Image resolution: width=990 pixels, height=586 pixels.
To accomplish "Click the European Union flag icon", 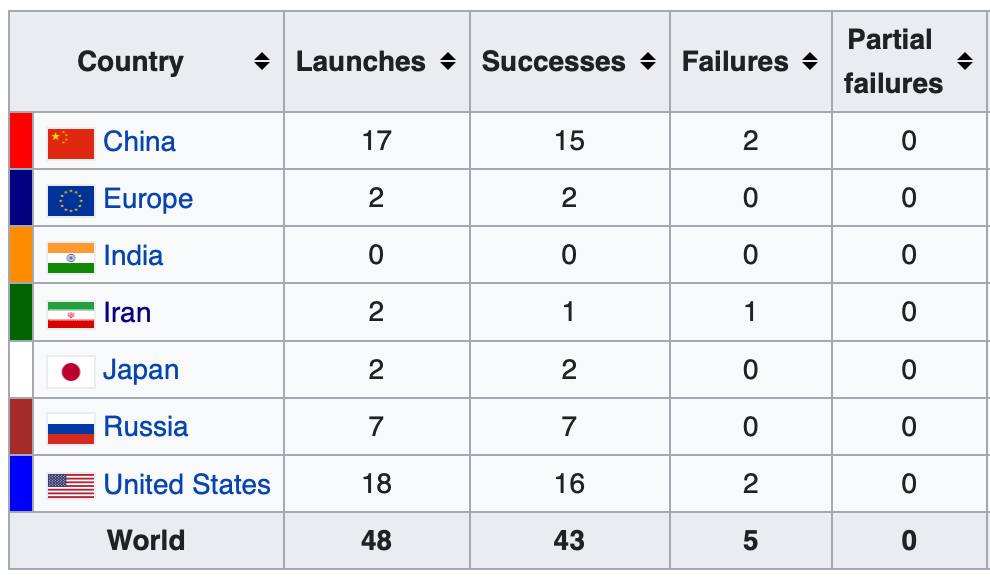I will (71, 200).
